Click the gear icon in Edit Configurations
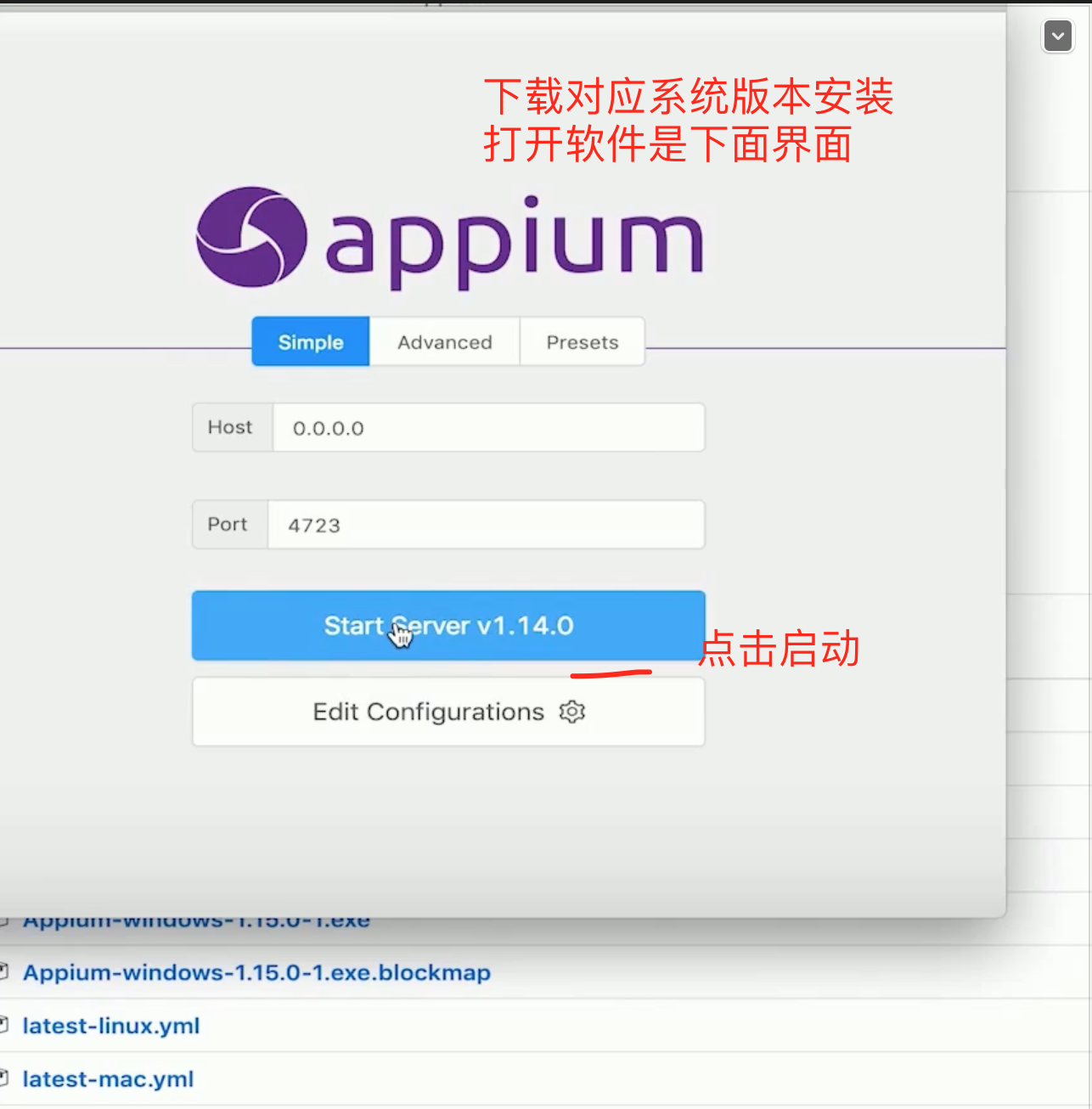 [x=572, y=712]
